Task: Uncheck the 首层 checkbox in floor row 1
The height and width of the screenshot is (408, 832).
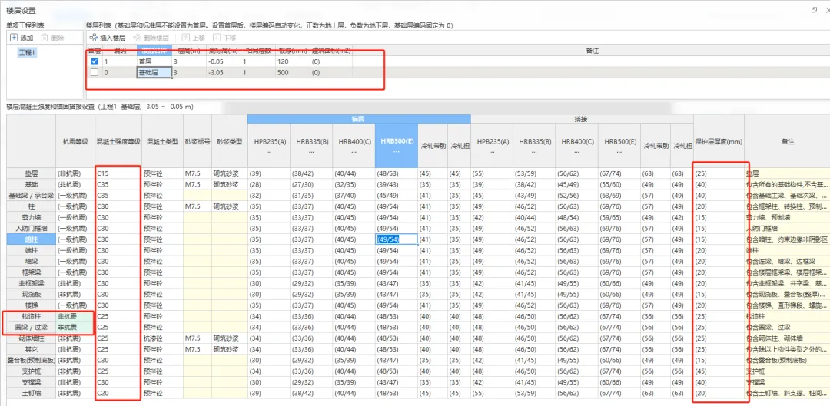Action: pos(94,61)
